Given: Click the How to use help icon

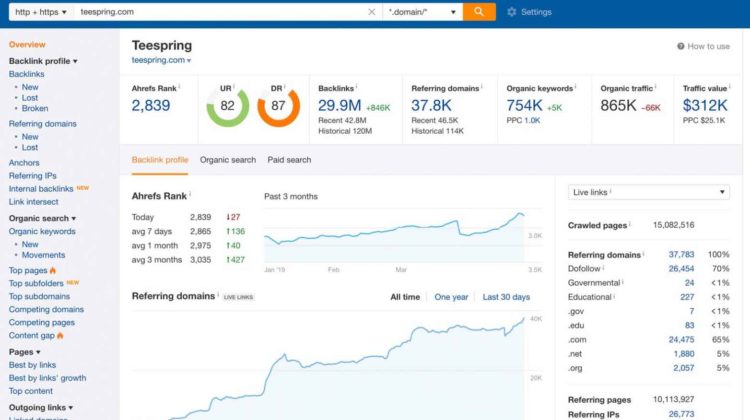Looking at the screenshot, I should pyautogui.click(x=681, y=46).
